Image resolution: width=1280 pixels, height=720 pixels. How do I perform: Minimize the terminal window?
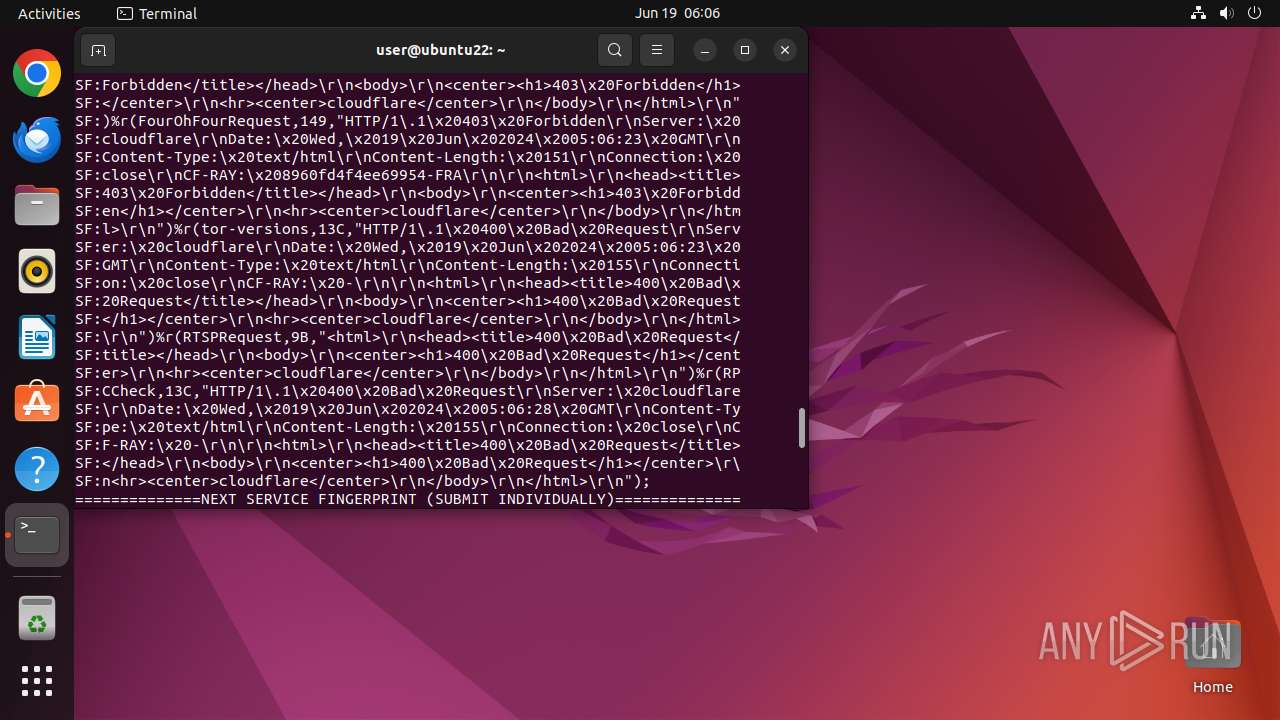click(705, 50)
